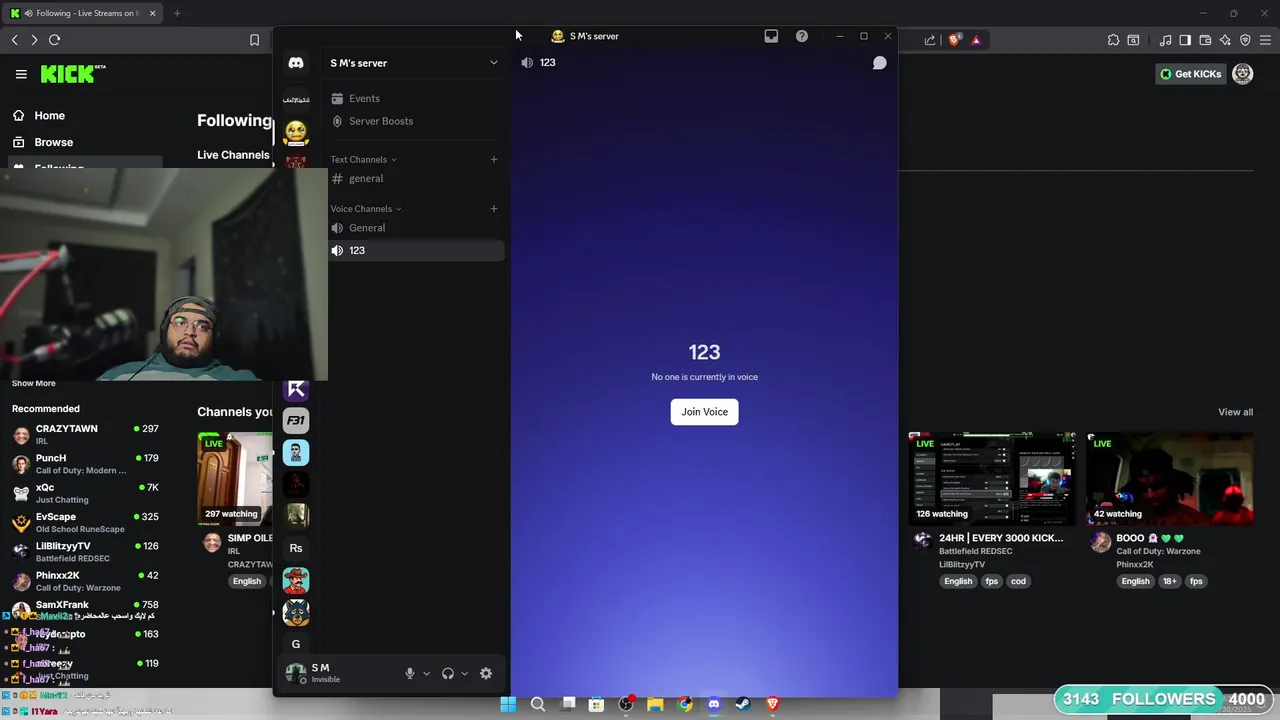Open xQc recommended channel
This screenshot has height=720, width=1280.
85,493
